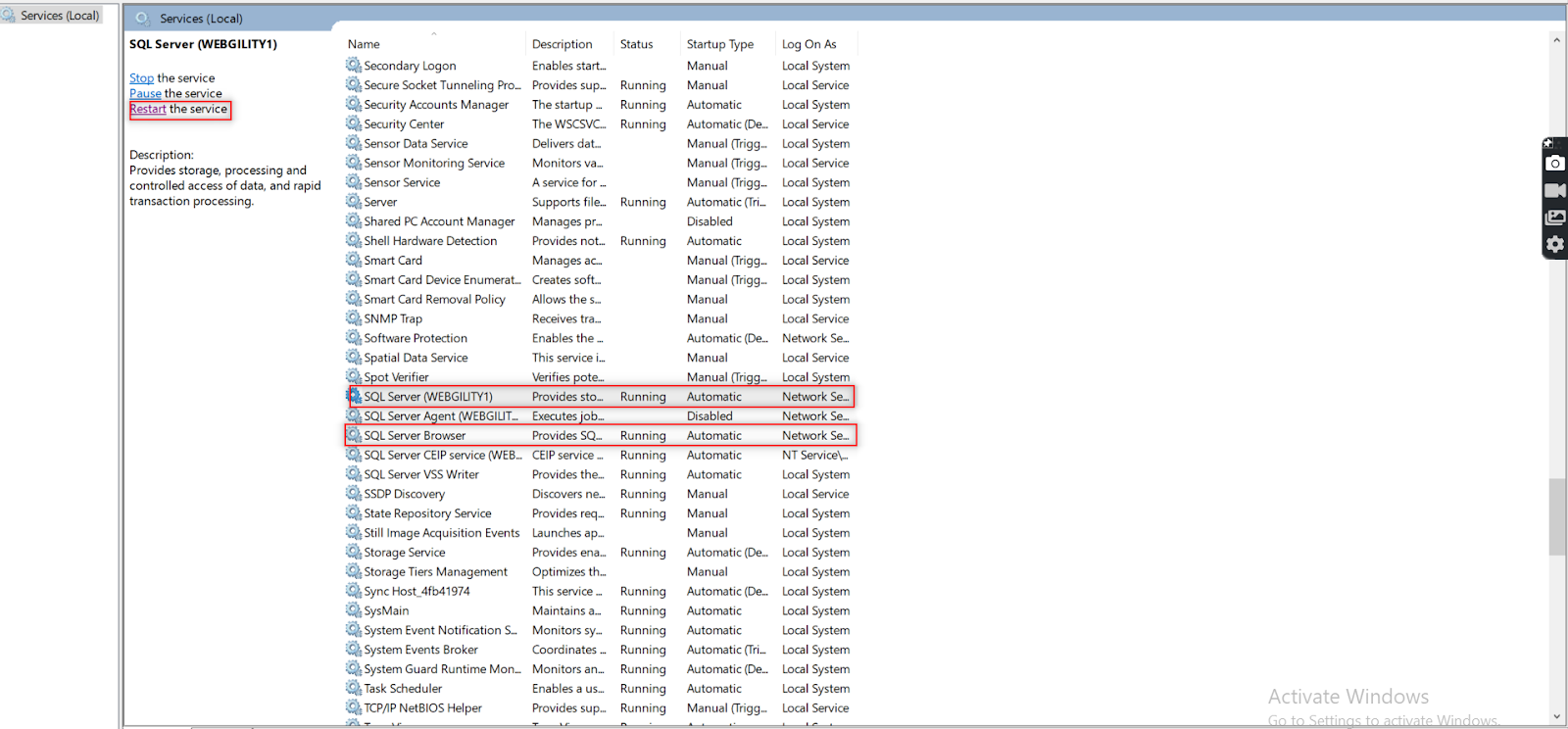Click Running status of SQL Server Browser

pos(643,436)
